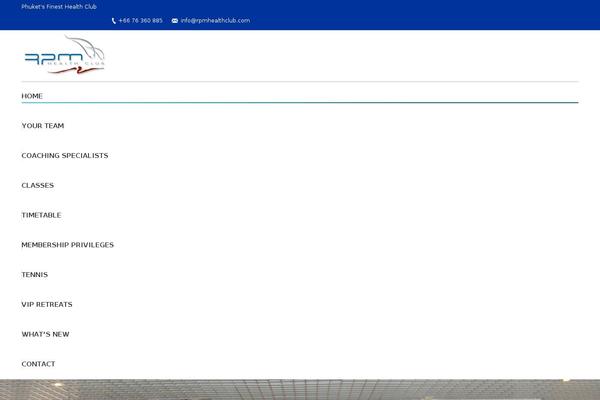This screenshot has height=400, width=600.
Task: Email info@rpmhealthclub.com
Action: coord(215,21)
